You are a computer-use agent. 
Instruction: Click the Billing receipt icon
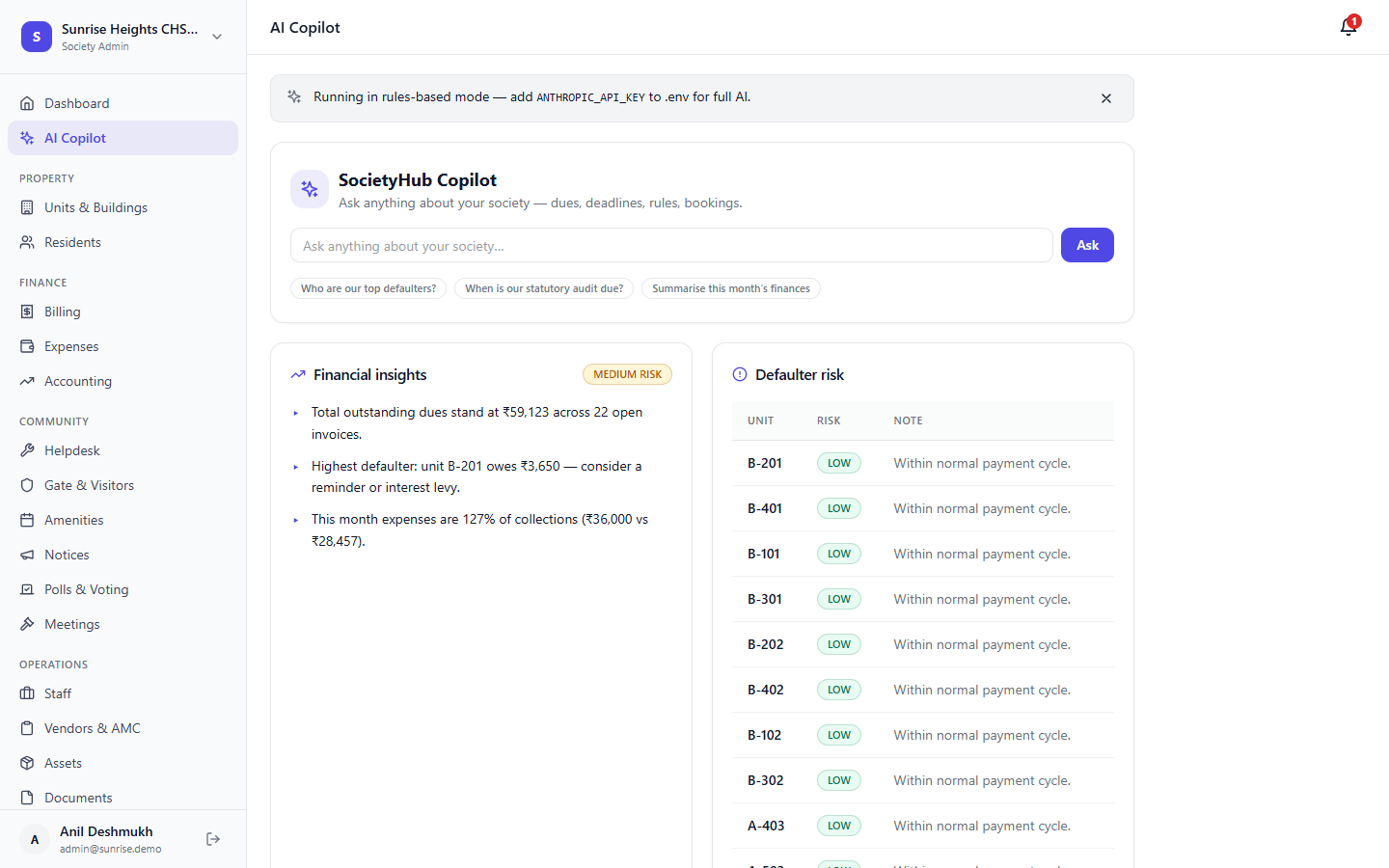[27, 312]
